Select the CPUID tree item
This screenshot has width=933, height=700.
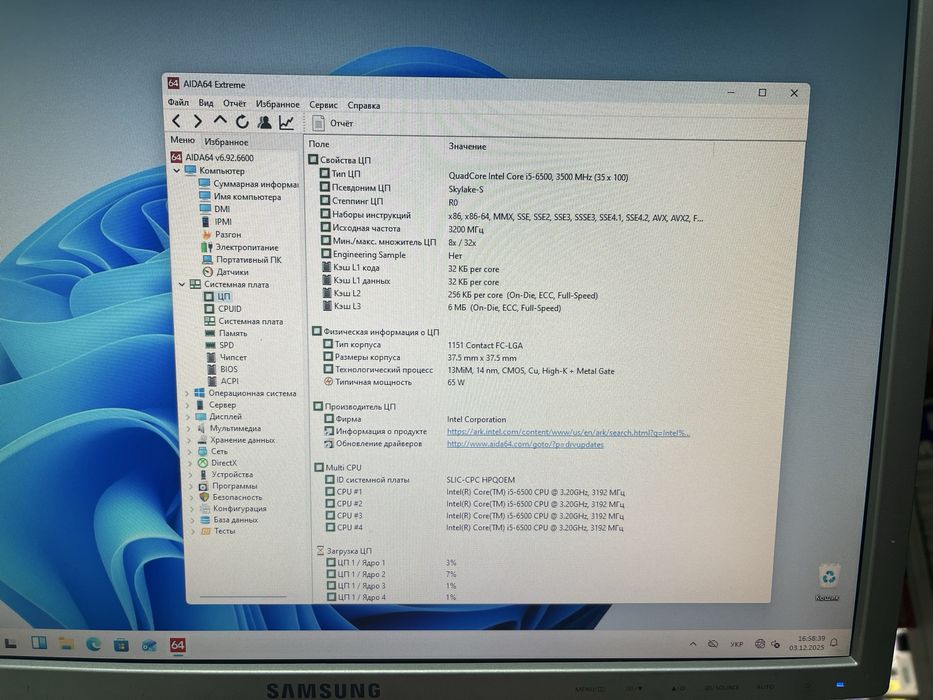(223, 309)
